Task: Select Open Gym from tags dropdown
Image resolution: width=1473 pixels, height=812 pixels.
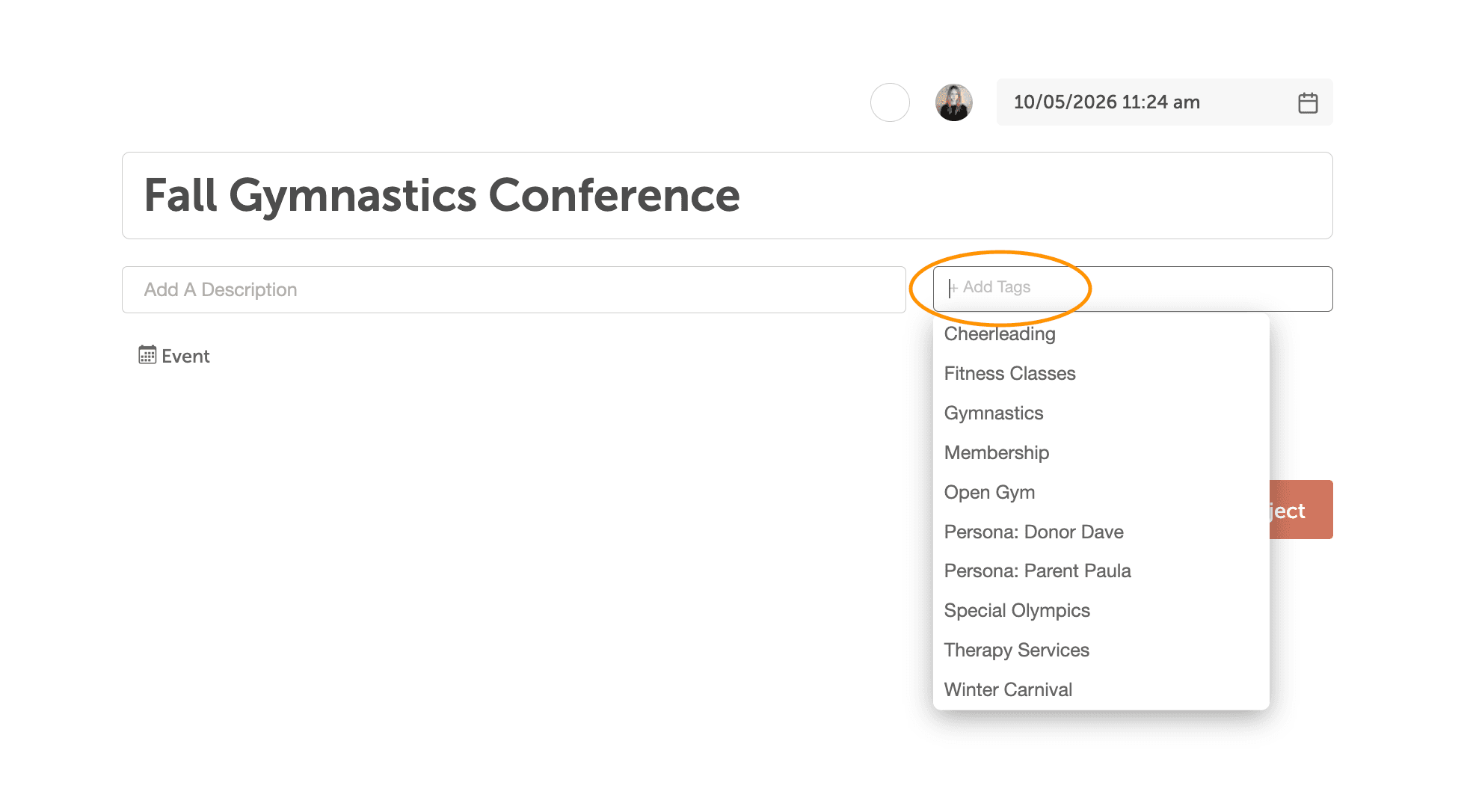Action: [x=989, y=493]
